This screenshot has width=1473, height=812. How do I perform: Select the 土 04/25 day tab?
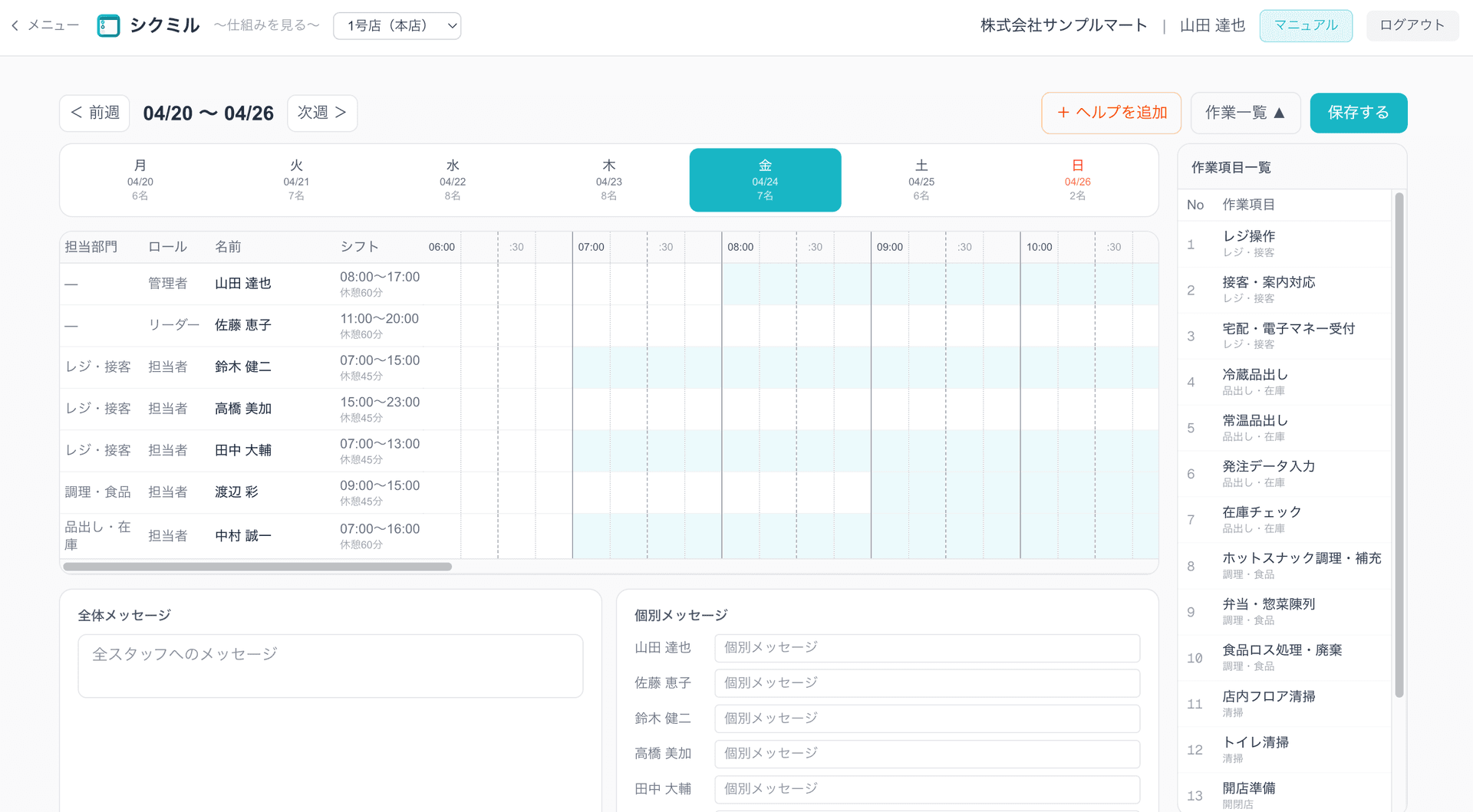pyautogui.click(x=921, y=180)
